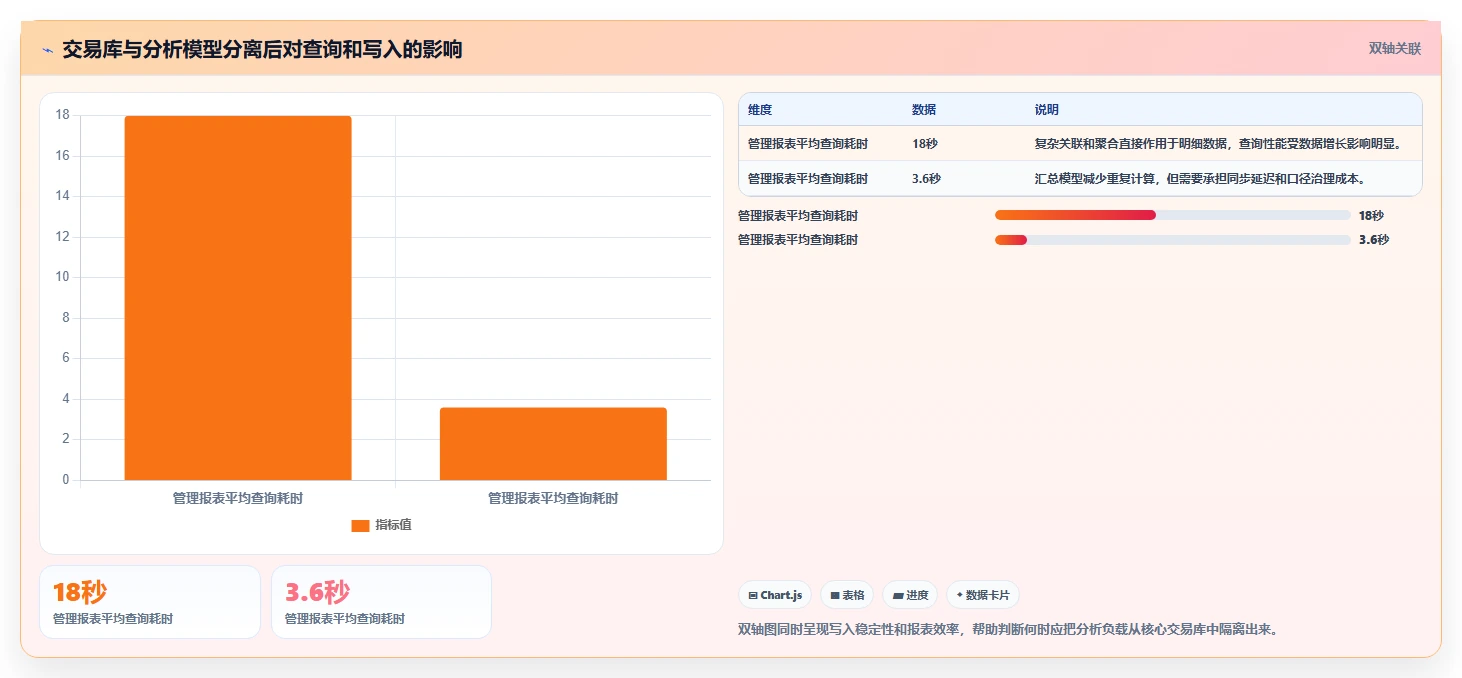Screen dimensions: 1462x678
Task: Toggle the 指标值 legend item
Action: click(381, 525)
